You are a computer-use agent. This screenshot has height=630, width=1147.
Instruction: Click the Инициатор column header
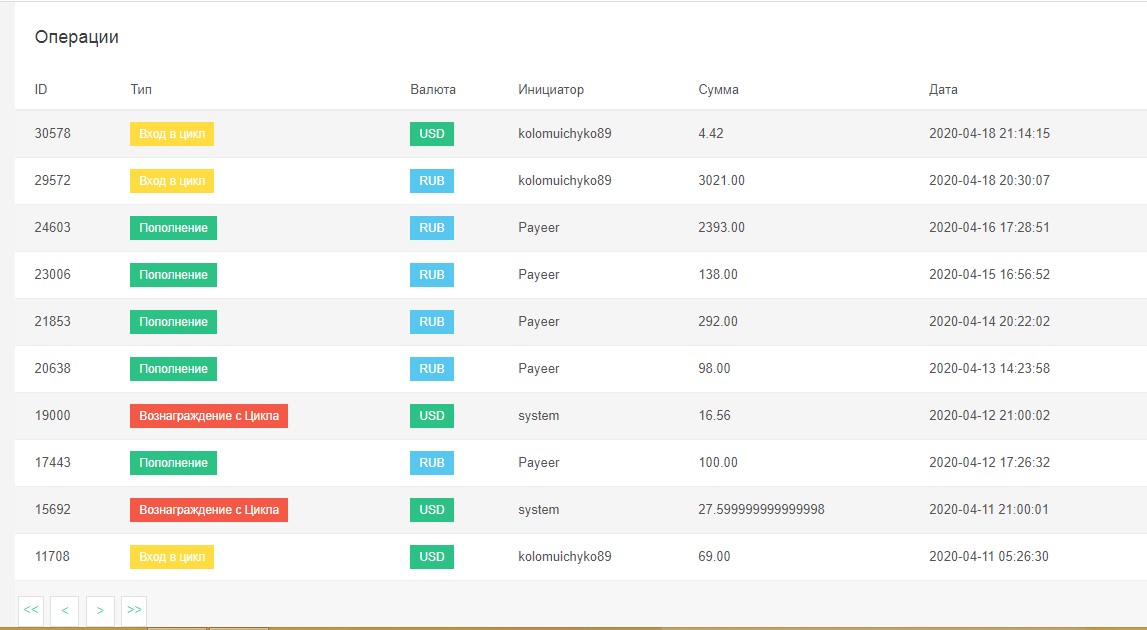[550, 90]
